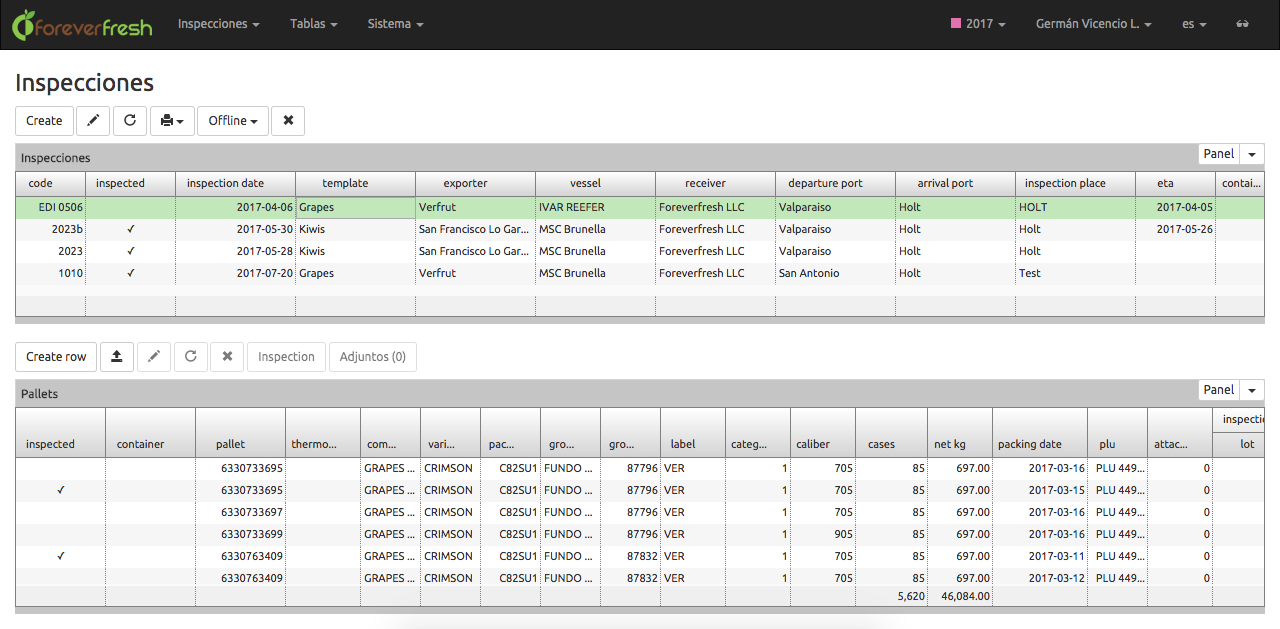The width and height of the screenshot is (1280, 629).
Task: Select San Antonio departure port cell
Action: tap(835, 273)
